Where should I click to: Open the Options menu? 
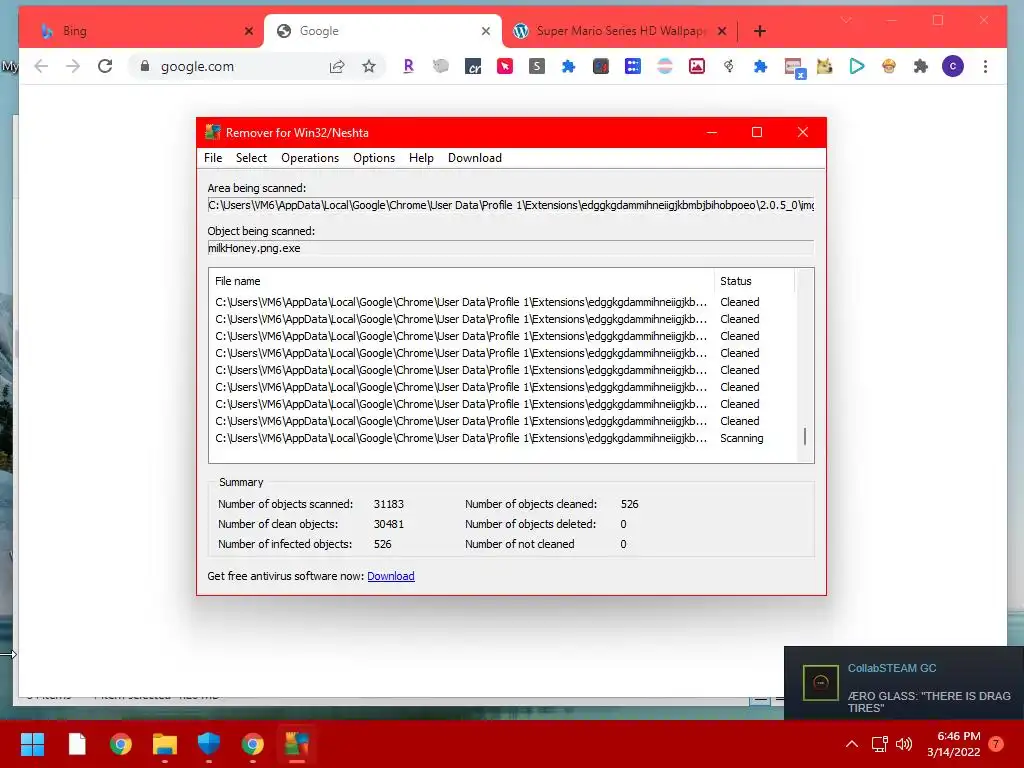pyautogui.click(x=374, y=157)
